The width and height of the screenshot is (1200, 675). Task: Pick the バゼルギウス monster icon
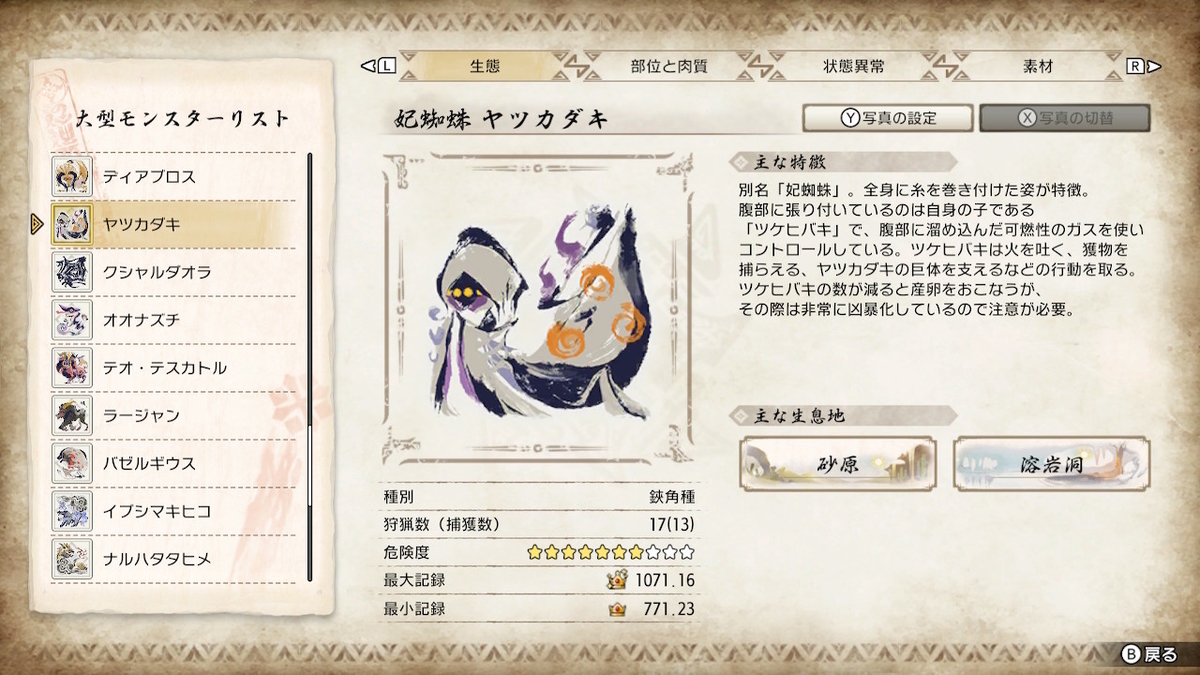[x=72, y=464]
